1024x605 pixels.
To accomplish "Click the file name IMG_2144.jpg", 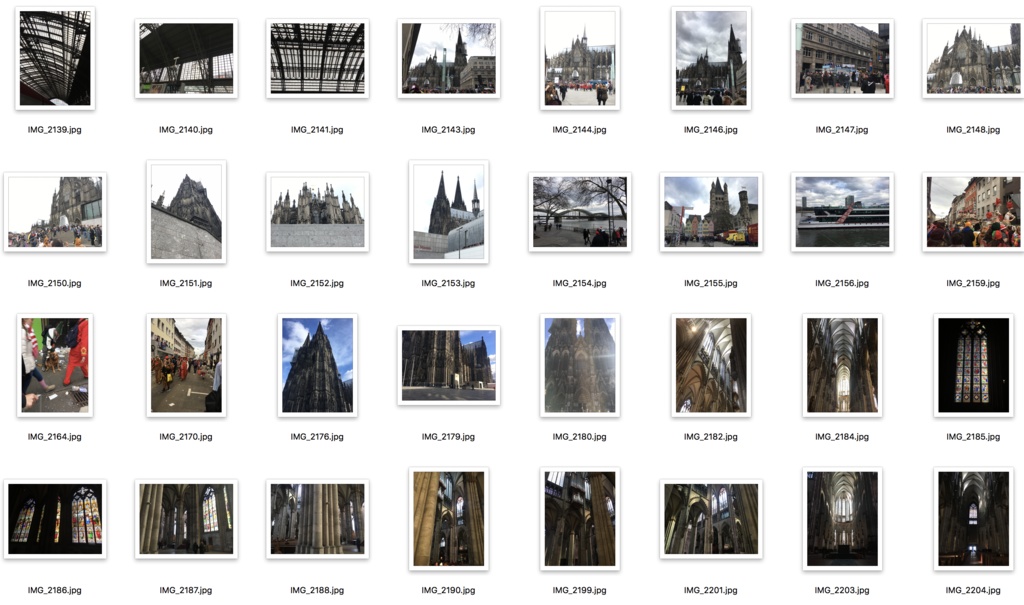I will (x=580, y=130).
